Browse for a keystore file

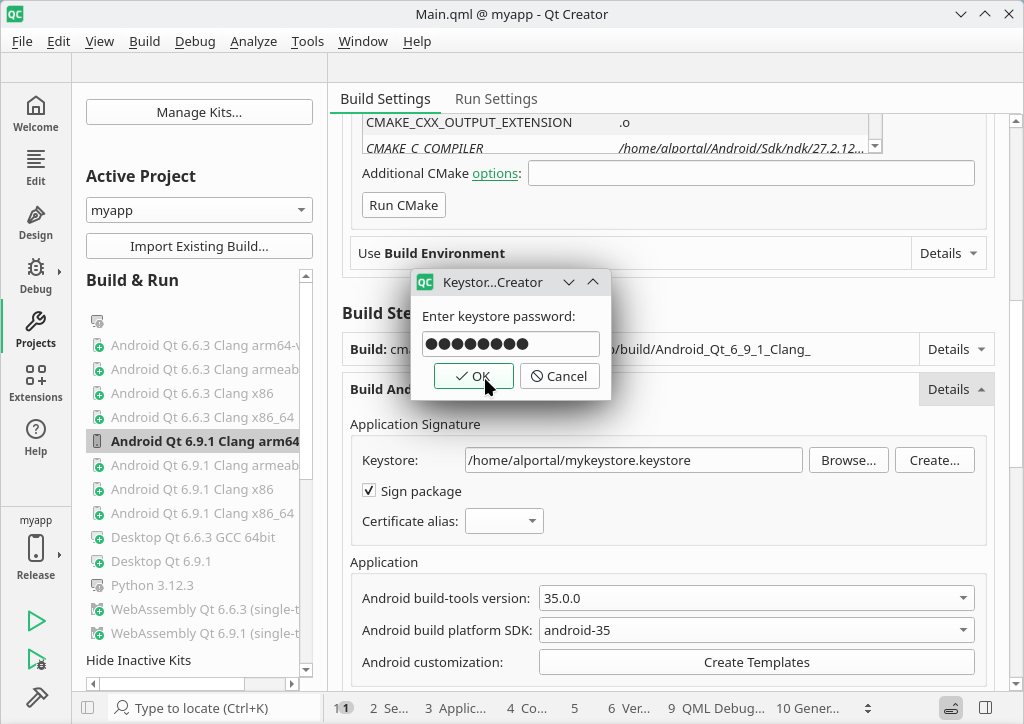[x=848, y=460]
